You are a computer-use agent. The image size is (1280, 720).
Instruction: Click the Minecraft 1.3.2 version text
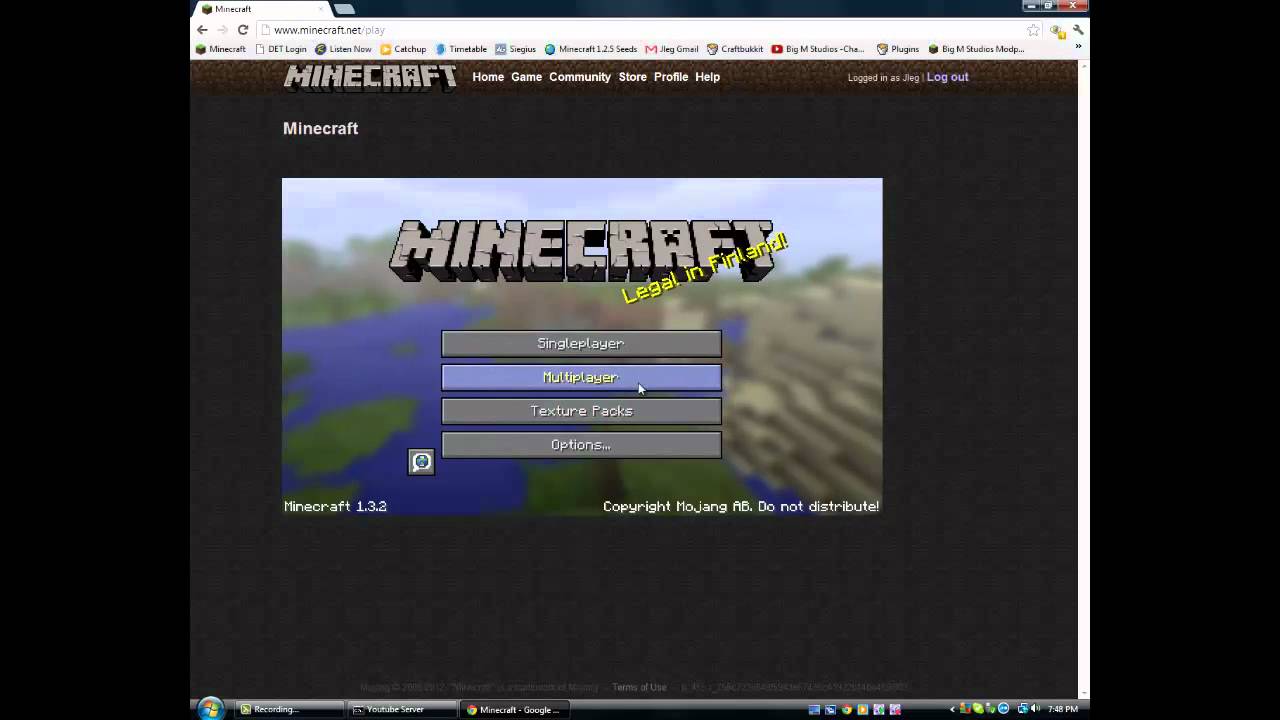click(335, 506)
